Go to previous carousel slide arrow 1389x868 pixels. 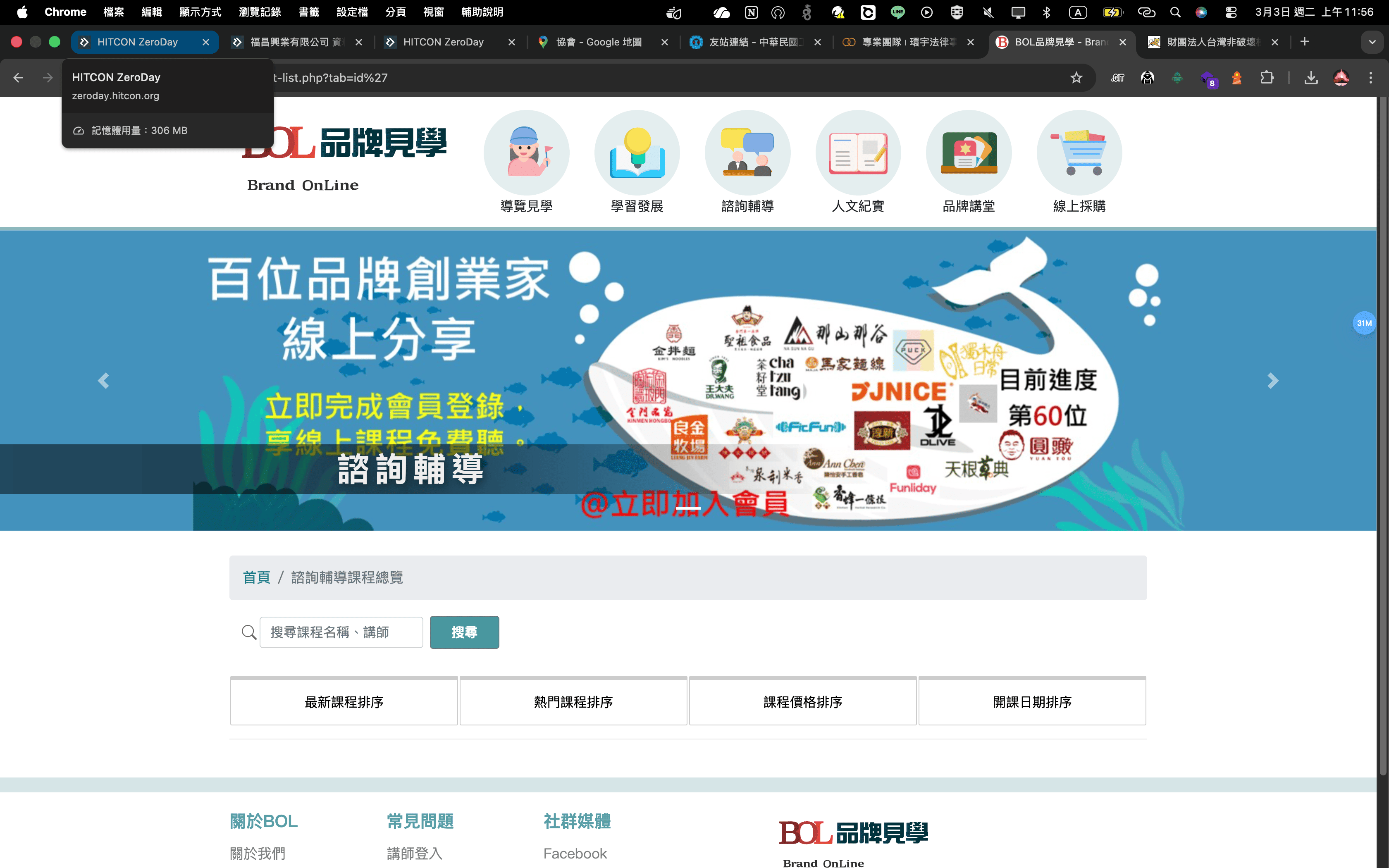103,381
